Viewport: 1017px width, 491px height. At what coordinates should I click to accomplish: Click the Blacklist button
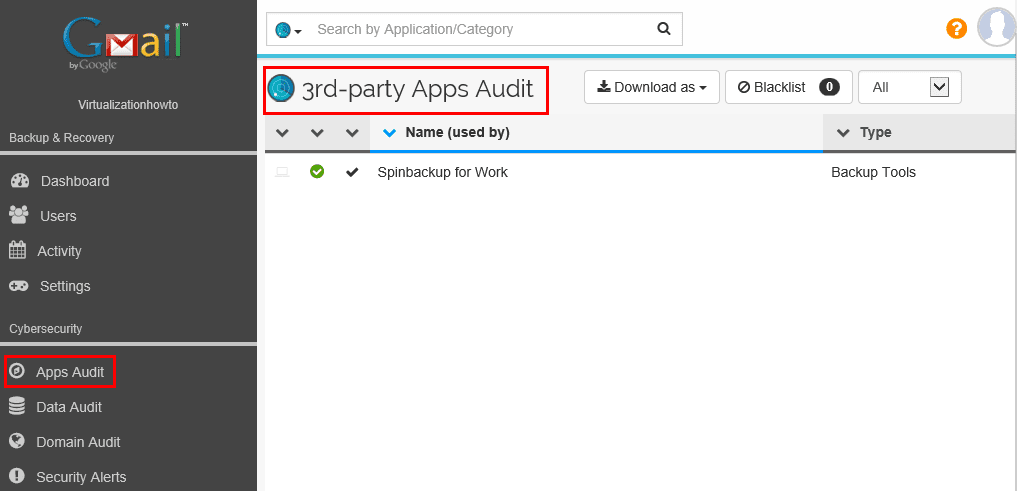(x=788, y=87)
